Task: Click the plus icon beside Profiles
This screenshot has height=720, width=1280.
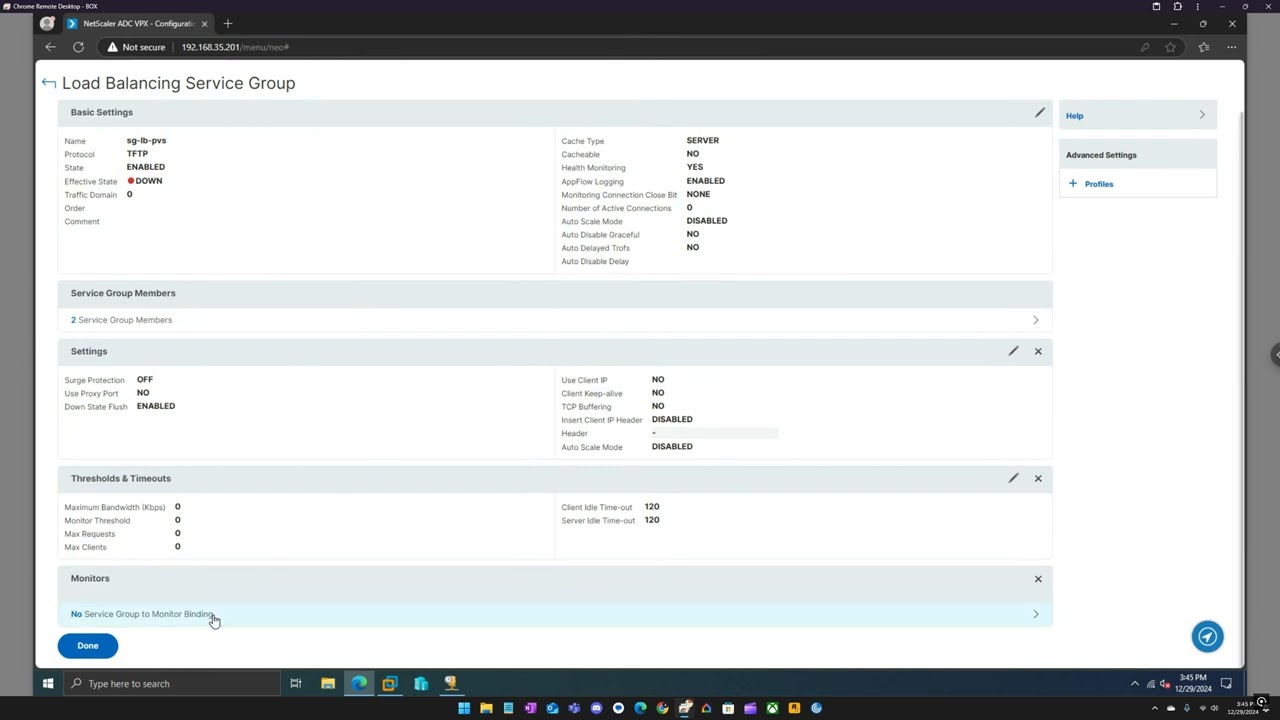Action: (x=1073, y=183)
